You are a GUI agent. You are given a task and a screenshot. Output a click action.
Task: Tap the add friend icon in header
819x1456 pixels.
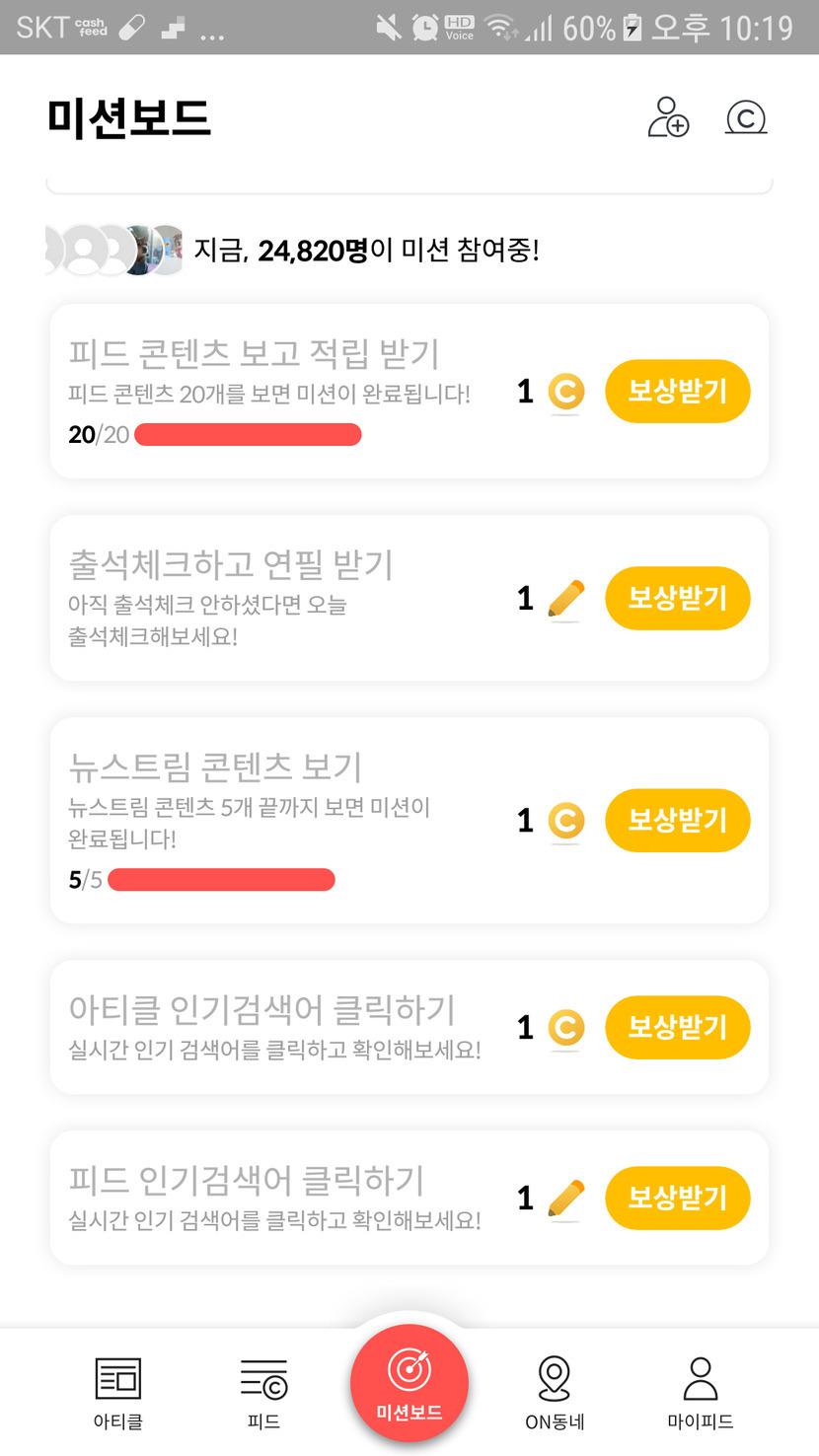click(668, 117)
